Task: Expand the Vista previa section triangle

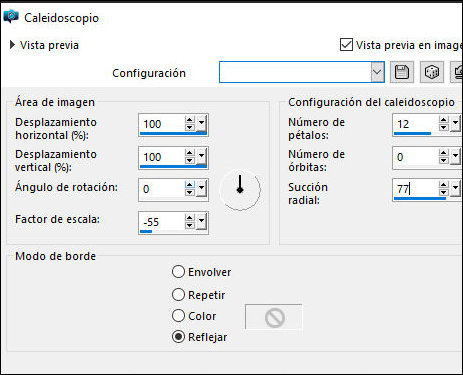Action: pos(12,45)
